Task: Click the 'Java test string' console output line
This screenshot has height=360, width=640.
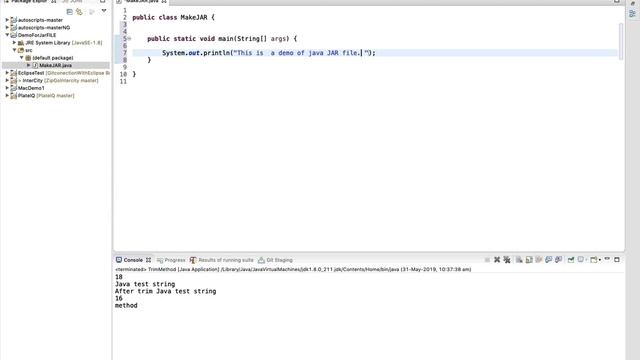Action: (x=145, y=284)
